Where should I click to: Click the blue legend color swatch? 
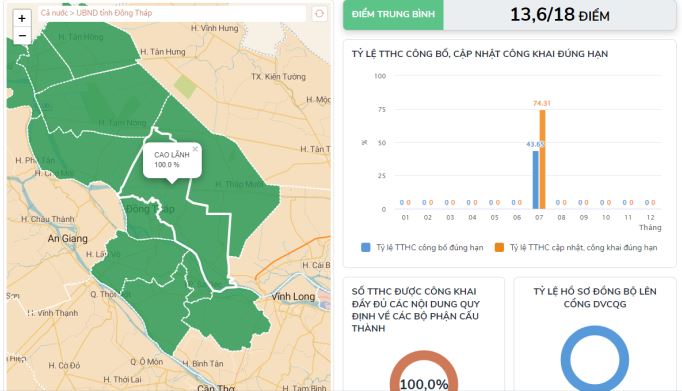coord(366,247)
